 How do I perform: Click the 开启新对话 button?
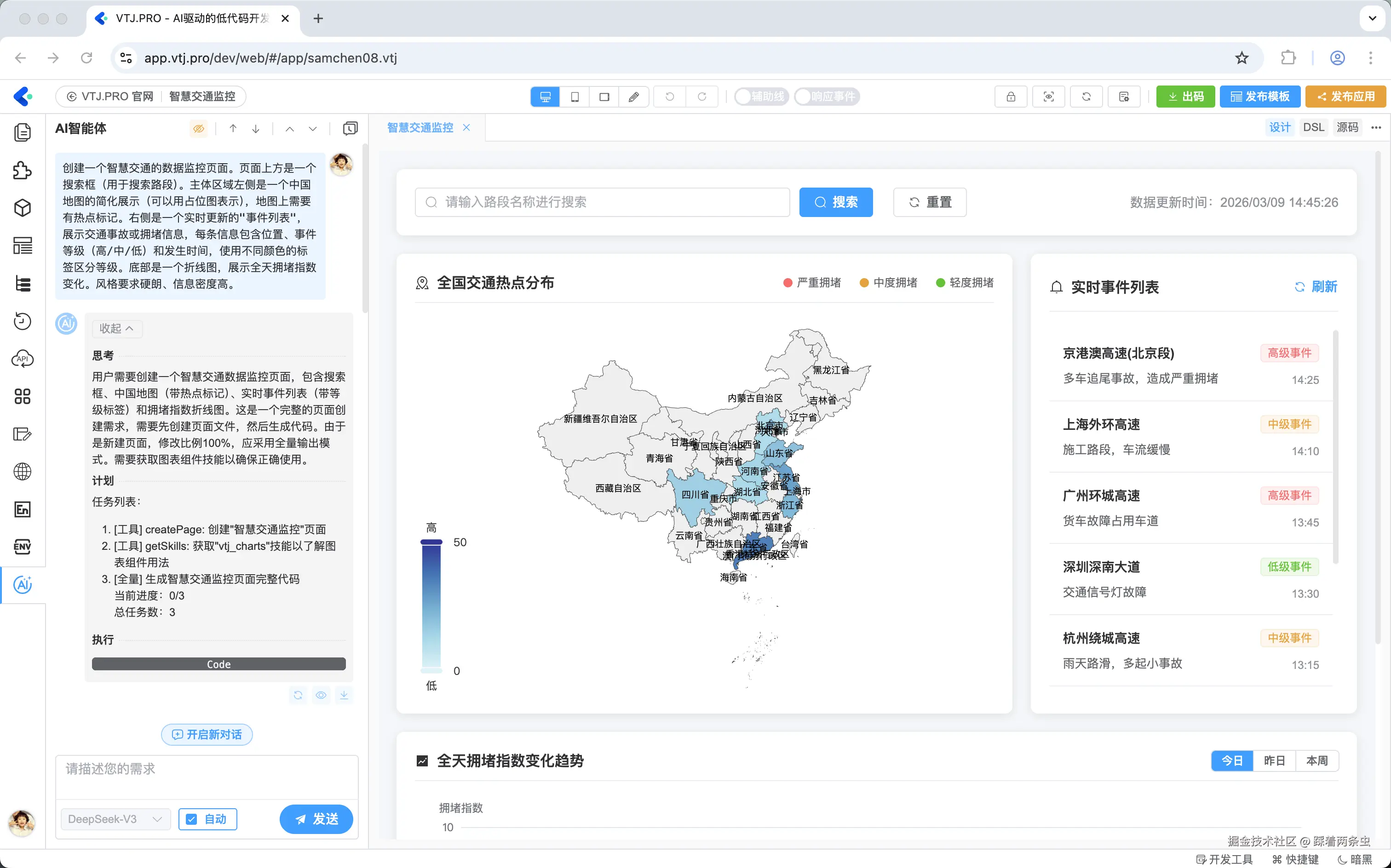[x=207, y=735]
